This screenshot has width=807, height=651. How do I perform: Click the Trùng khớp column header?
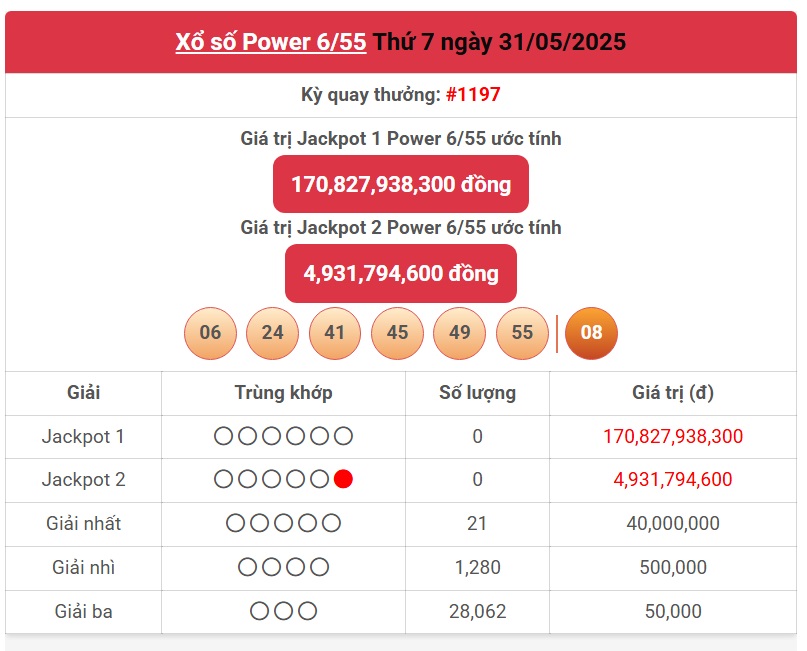284,393
